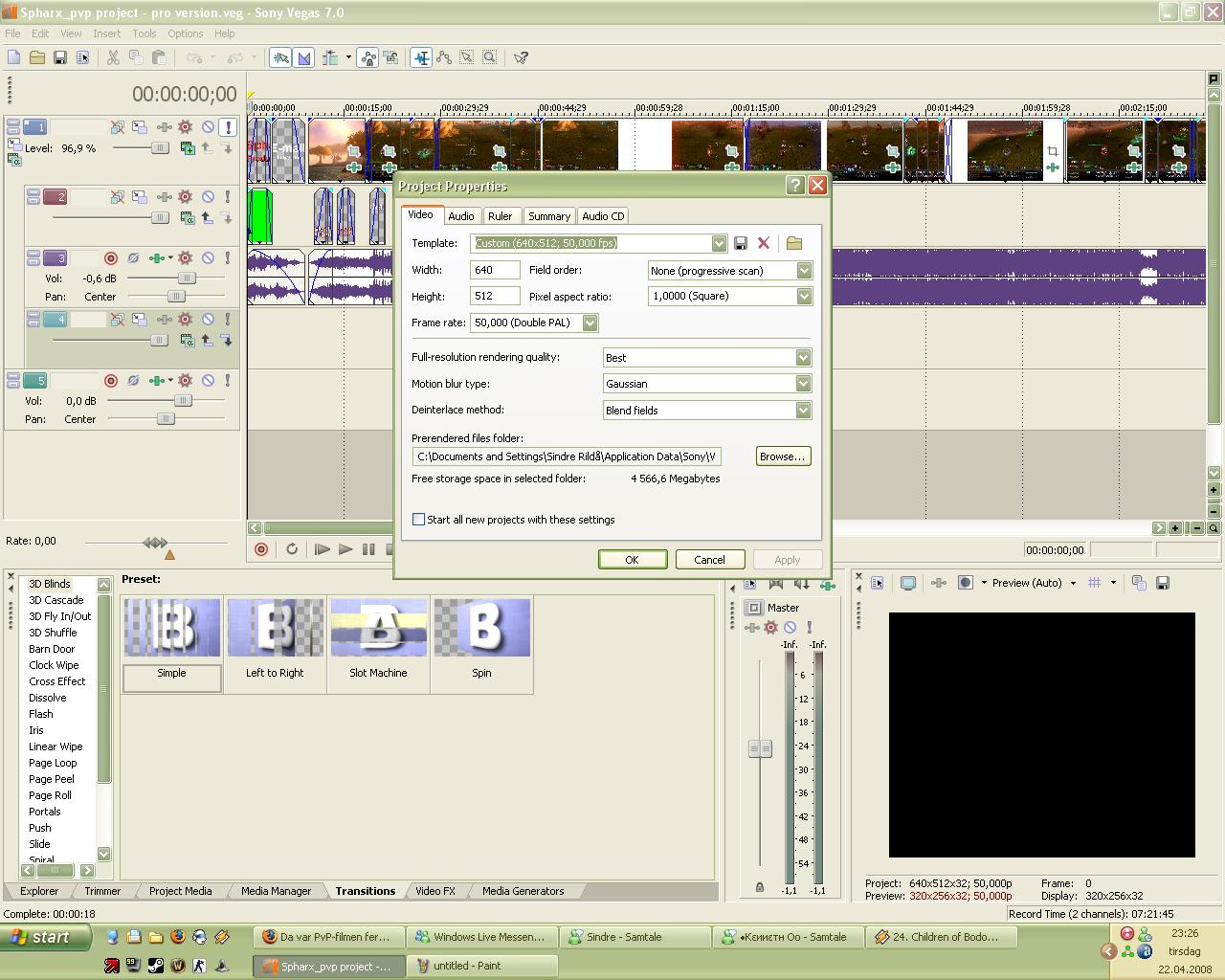Click the transport Pause button
This screenshot has height=980, width=1225.
coord(368,549)
